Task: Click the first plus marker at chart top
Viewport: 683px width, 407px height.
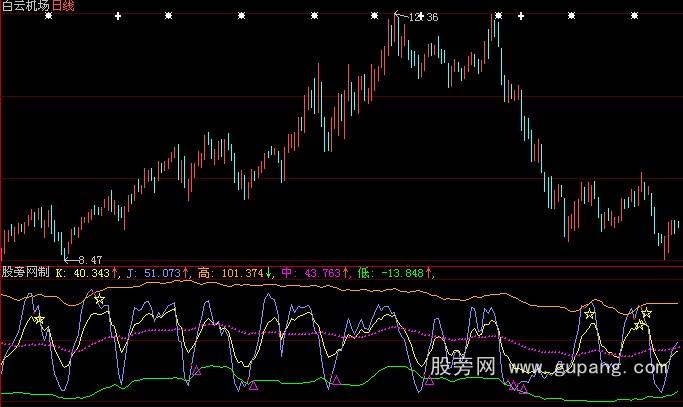Action: tap(119, 17)
